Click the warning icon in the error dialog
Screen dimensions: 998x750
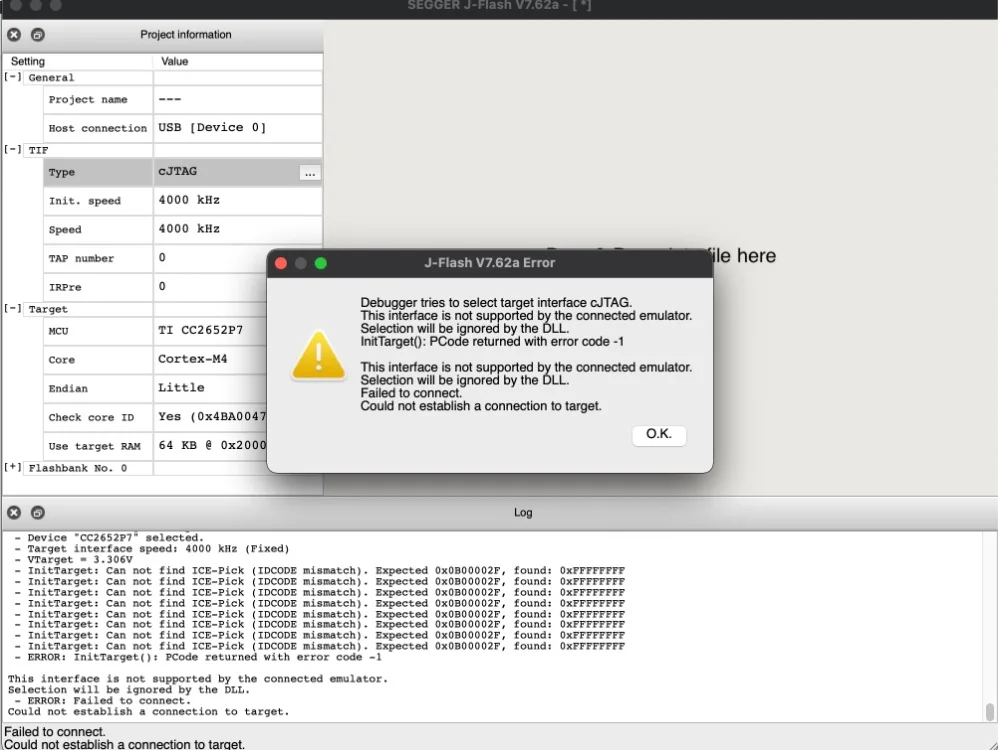[x=318, y=355]
